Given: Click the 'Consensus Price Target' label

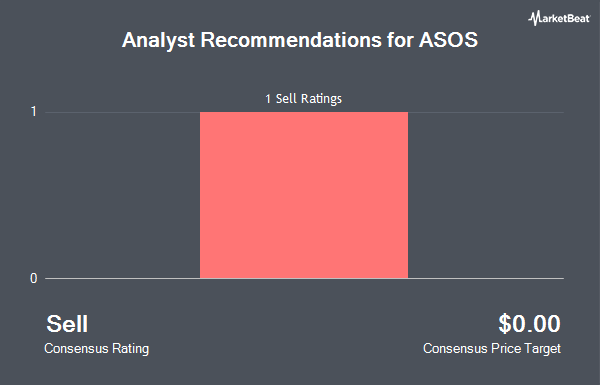Looking at the screenshot, I should [x=492, y=349].
